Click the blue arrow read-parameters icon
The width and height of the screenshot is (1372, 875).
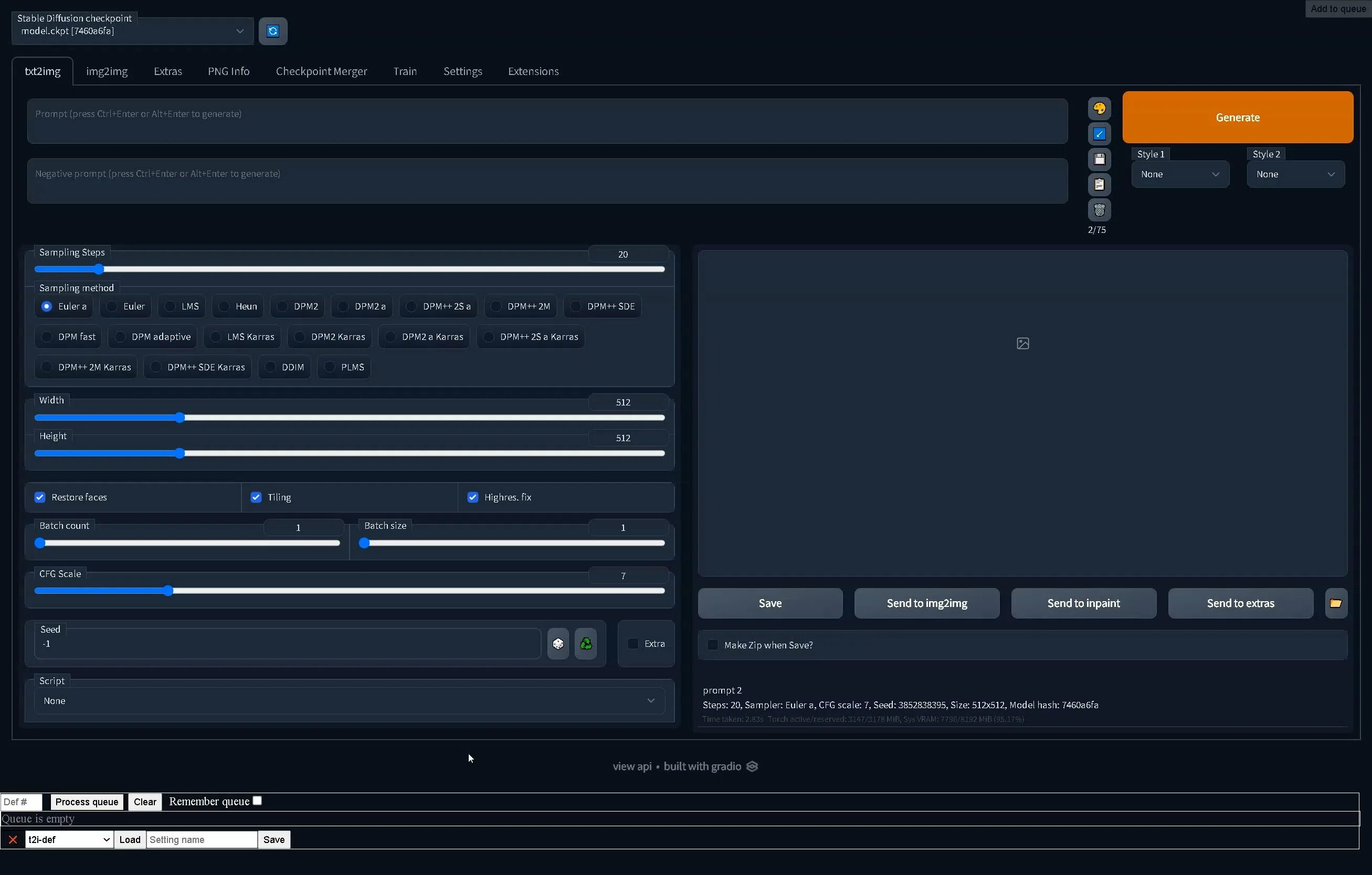(x=1099, y=134)
